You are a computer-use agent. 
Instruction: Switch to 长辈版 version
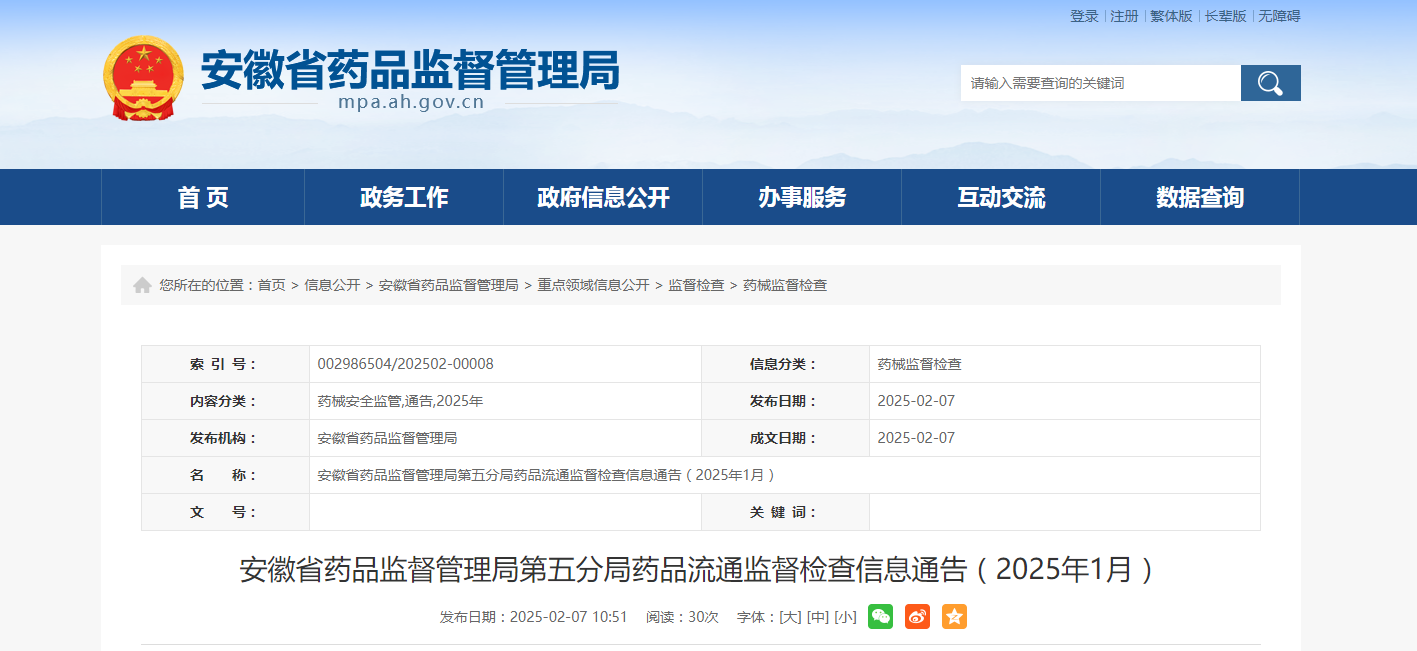[1225, 16]
